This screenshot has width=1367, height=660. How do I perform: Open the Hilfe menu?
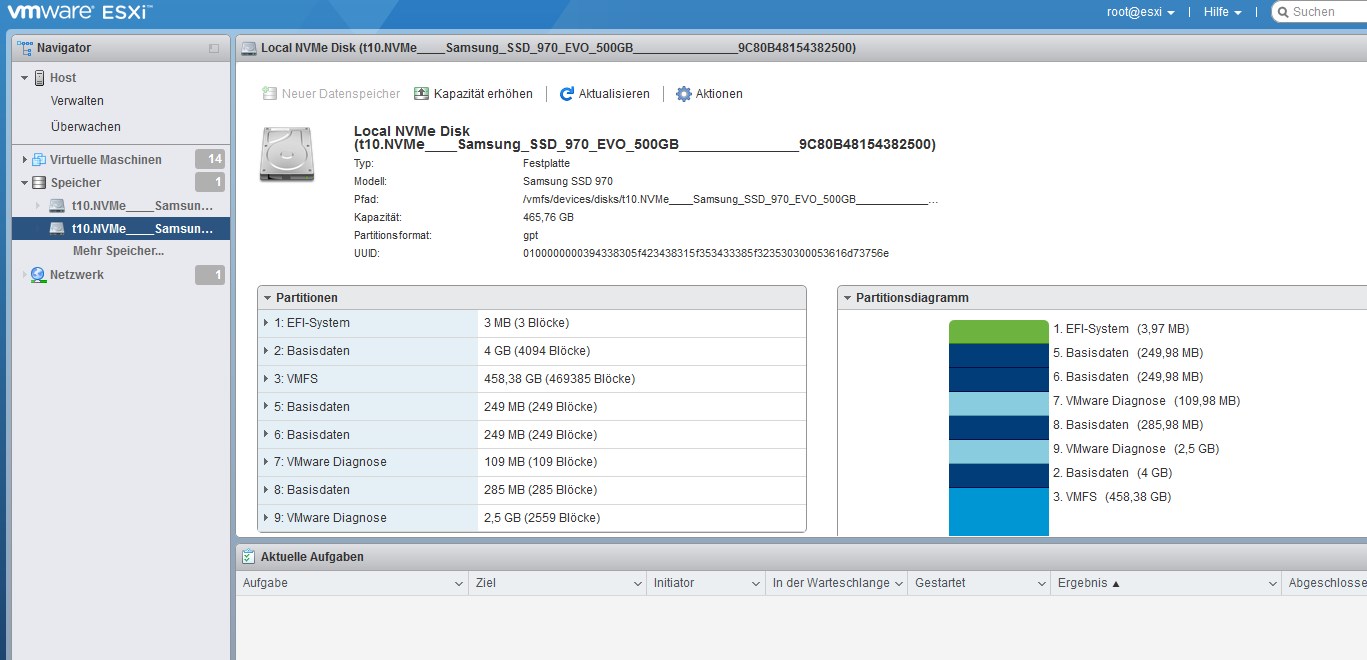pyautogui.click(x=1222, y=12)
